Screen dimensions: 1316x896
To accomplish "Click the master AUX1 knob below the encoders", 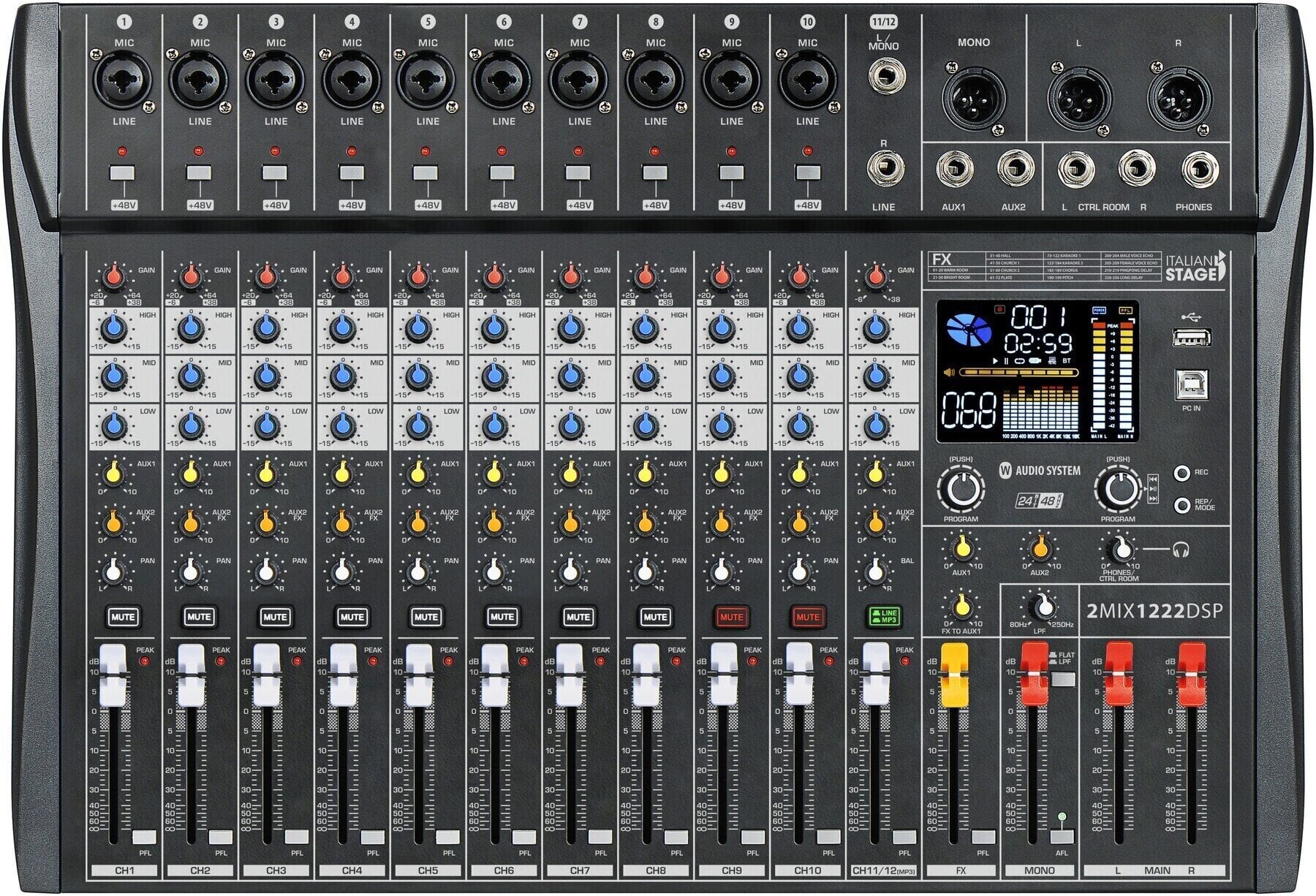I will pos(961,547).
